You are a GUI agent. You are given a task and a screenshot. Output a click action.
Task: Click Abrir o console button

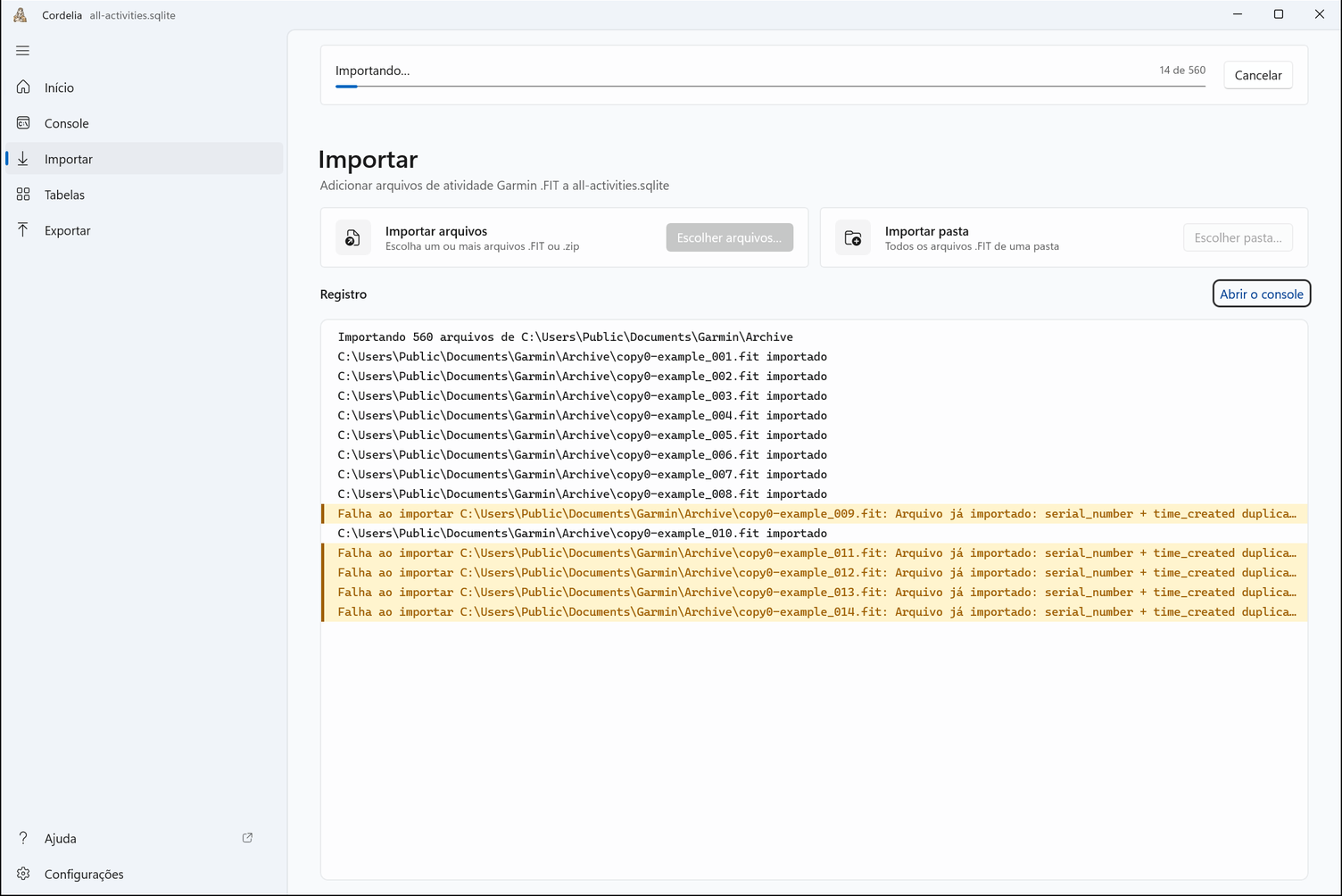(x=1262, y=294)
